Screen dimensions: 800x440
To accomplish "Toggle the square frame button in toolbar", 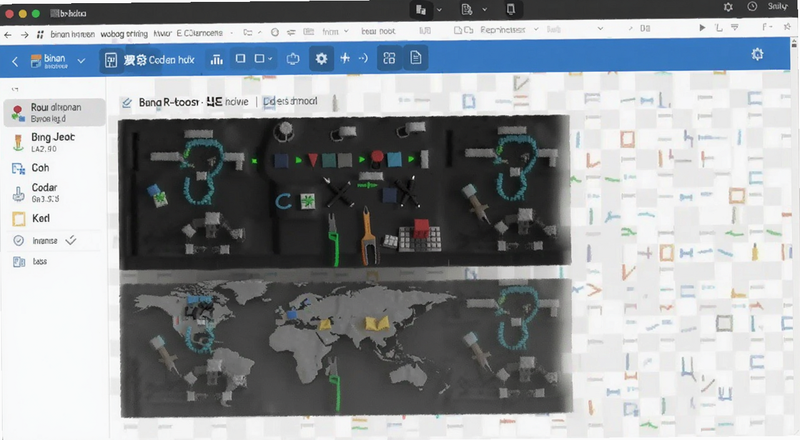I will (240, 59).
